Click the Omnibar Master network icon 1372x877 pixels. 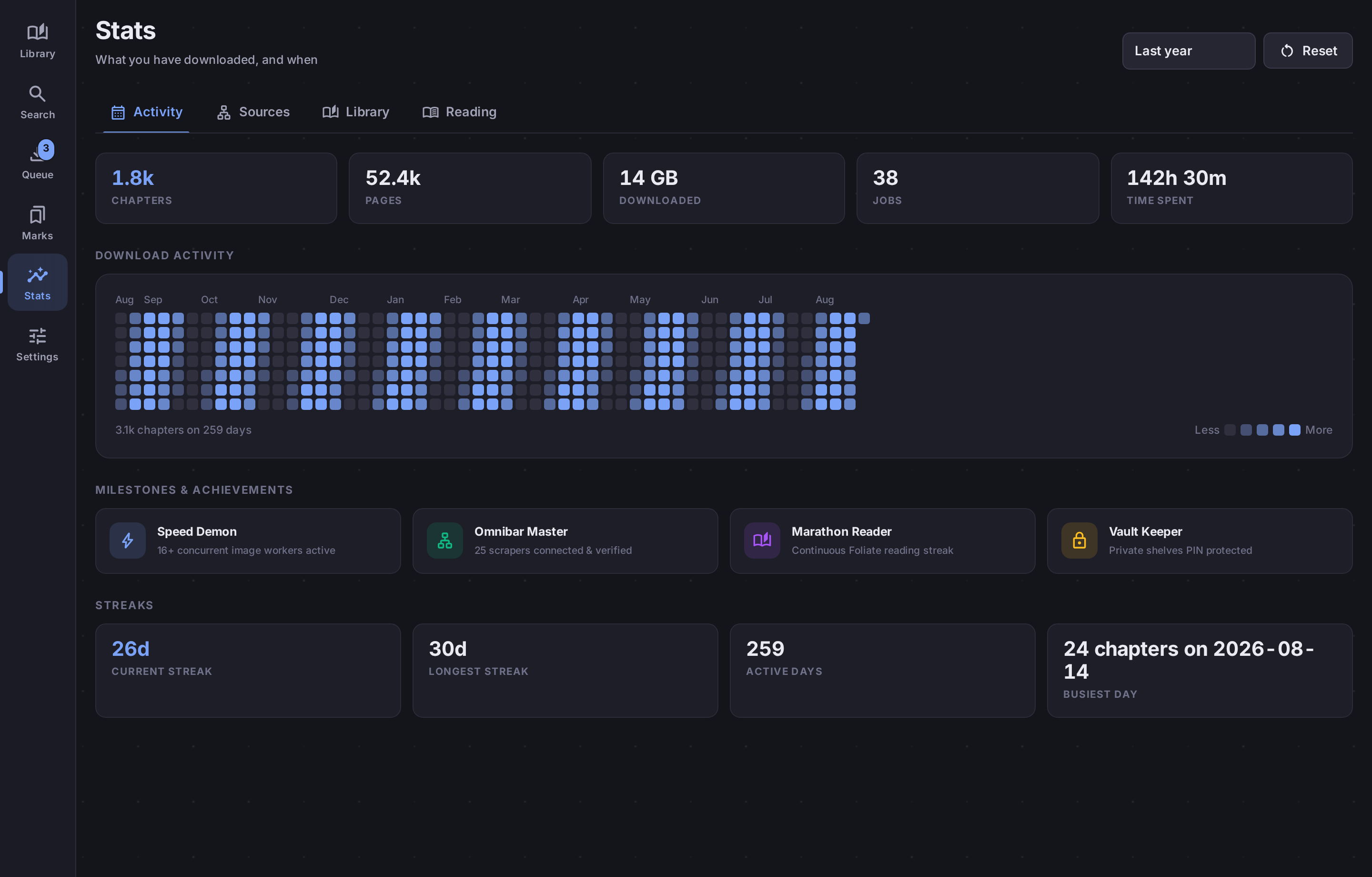tap(445, 540)
